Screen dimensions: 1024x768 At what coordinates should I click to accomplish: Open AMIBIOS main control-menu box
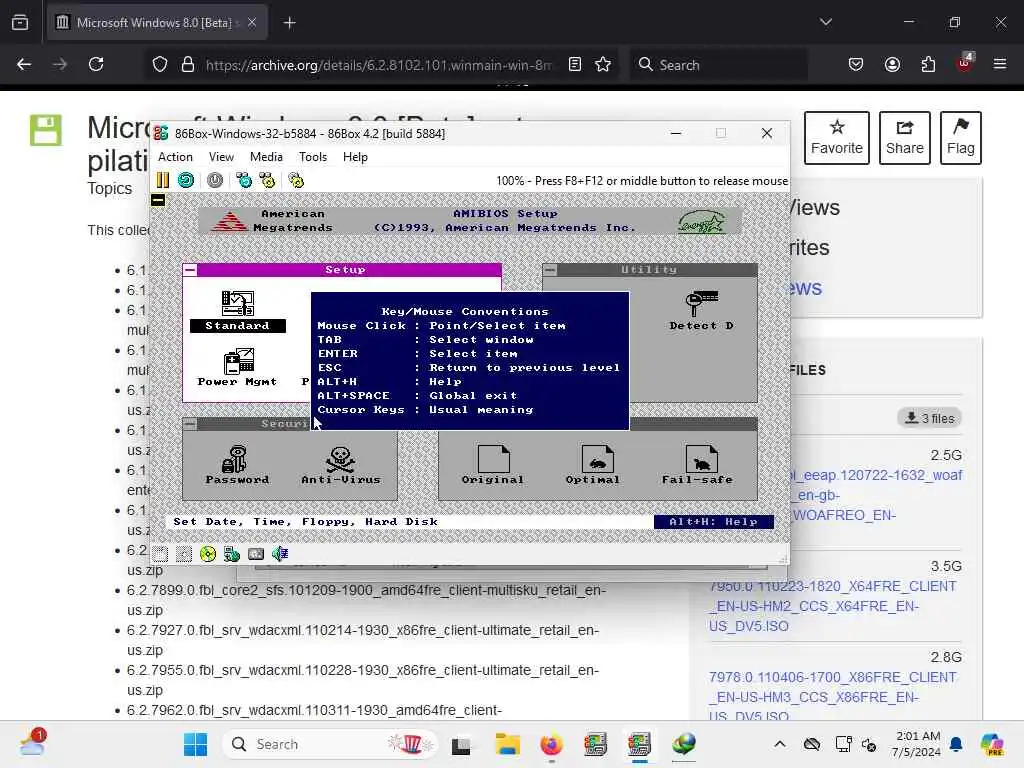(x=158, y=200)
